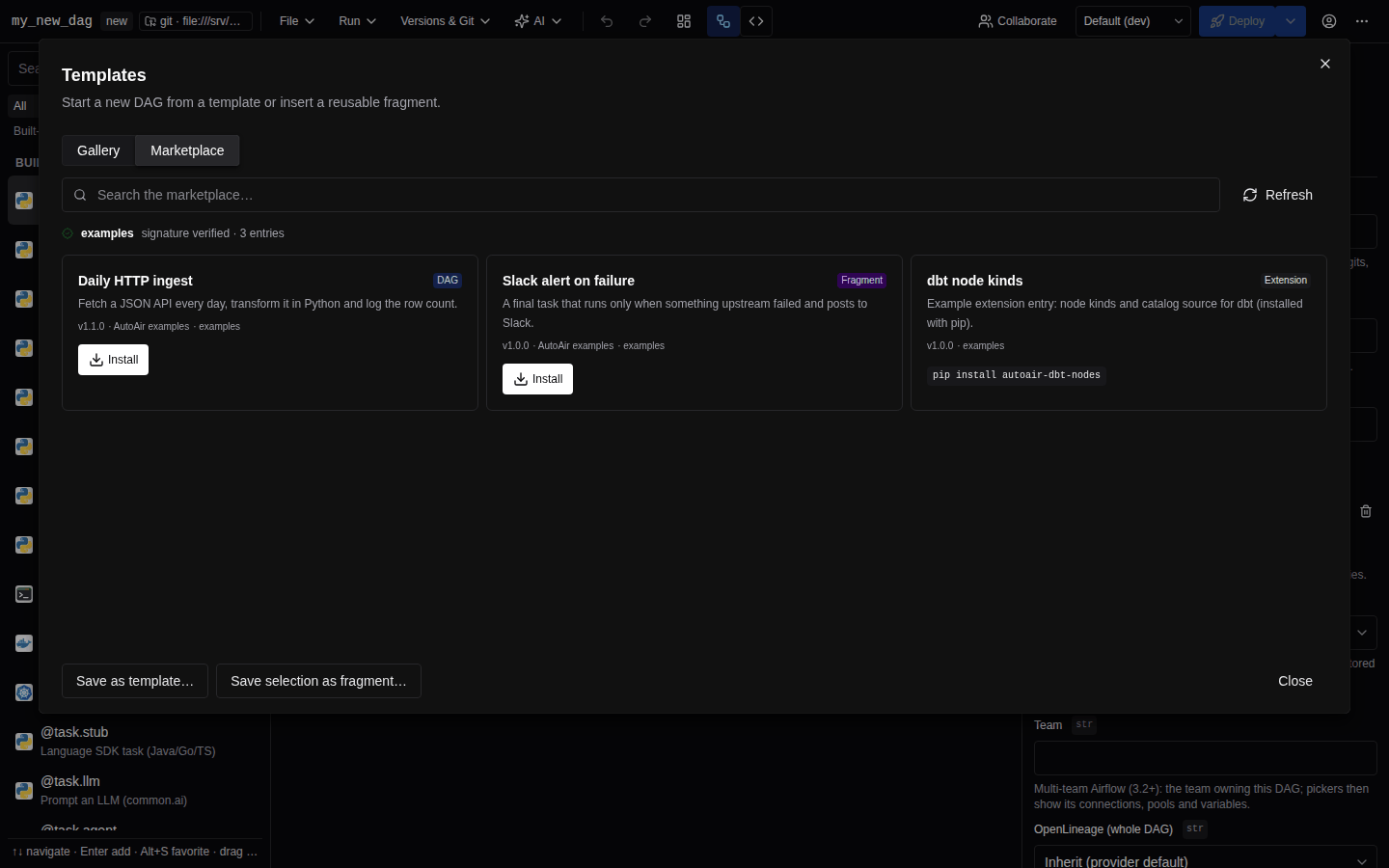This screenshot has width=1389, height=868.
Task: Open the AI menu
Action: [x=538, y=21]
